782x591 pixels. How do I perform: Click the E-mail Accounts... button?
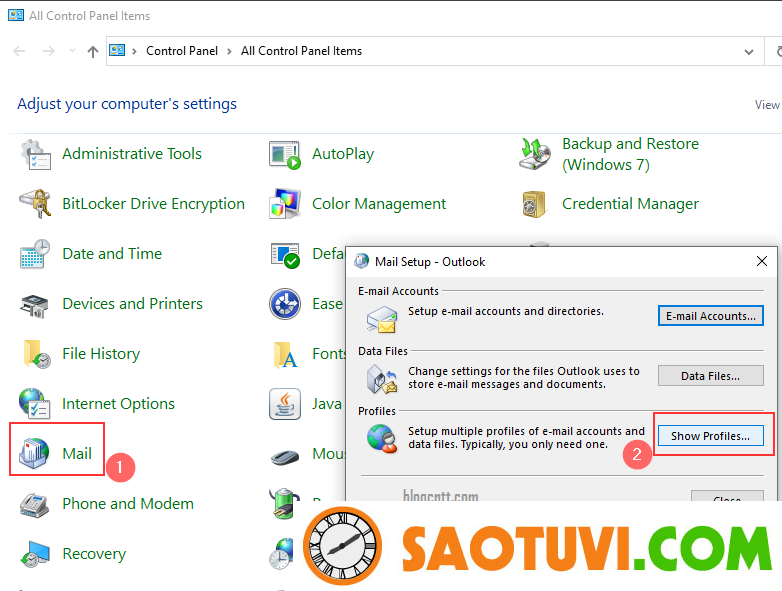click(x=711, y=316)
